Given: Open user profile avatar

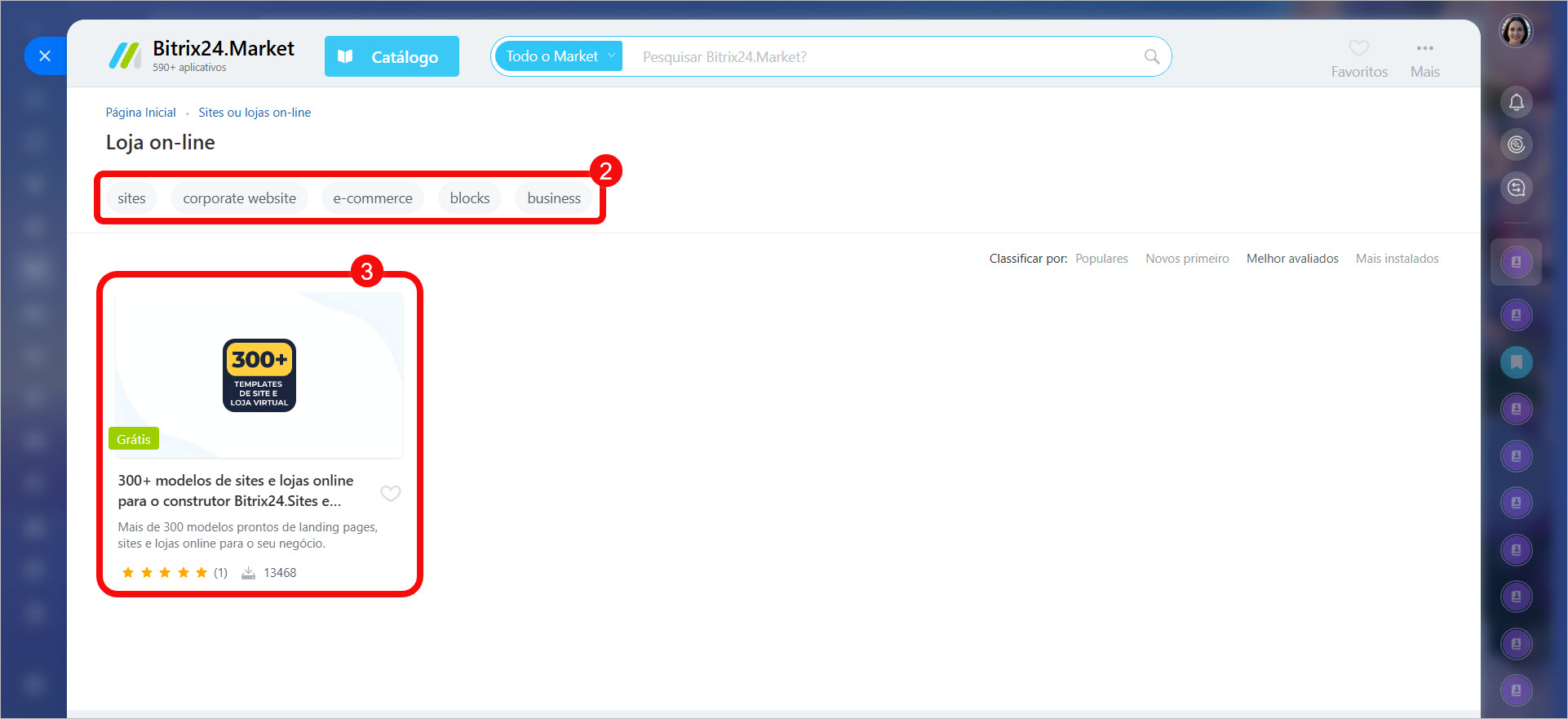Looking at the screenshot, I should point(1516,31).
